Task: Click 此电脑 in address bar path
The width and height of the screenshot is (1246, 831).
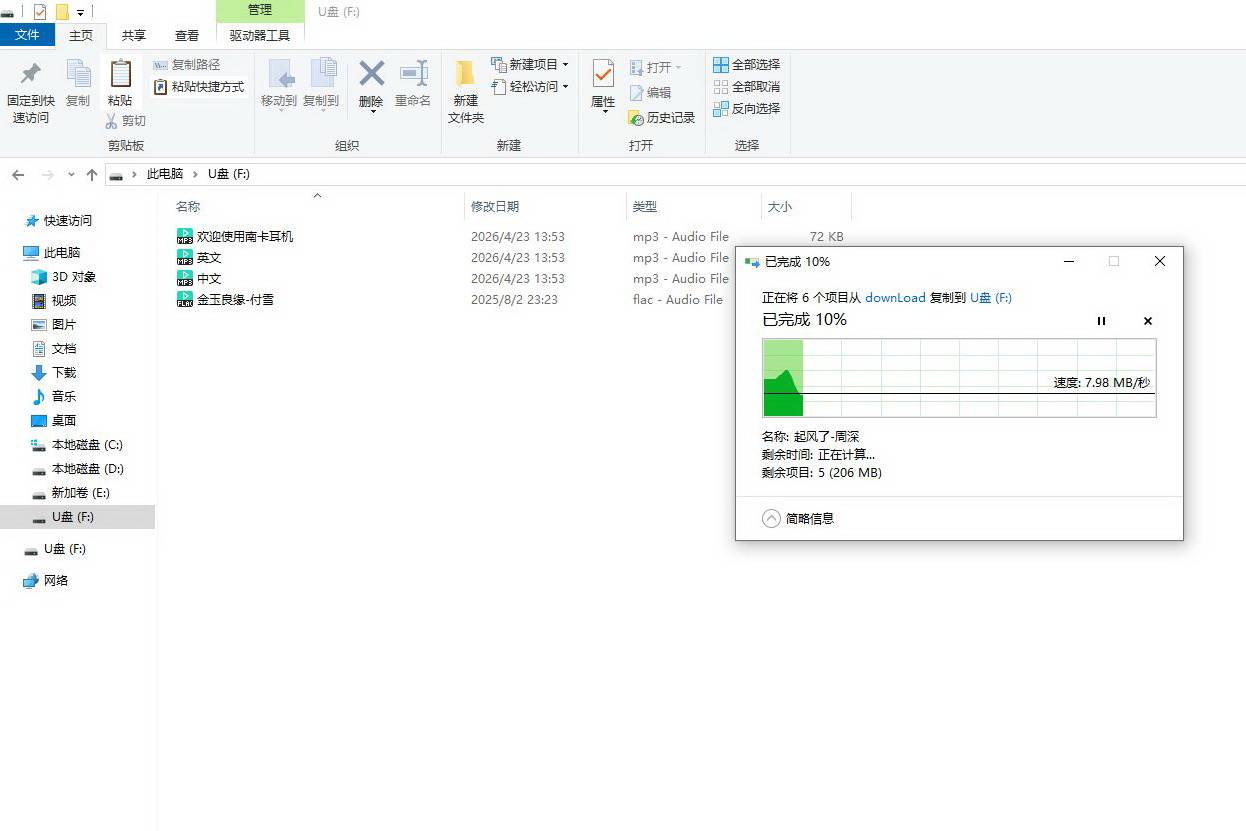Action: pyautogui.click(x=165, y=174)
